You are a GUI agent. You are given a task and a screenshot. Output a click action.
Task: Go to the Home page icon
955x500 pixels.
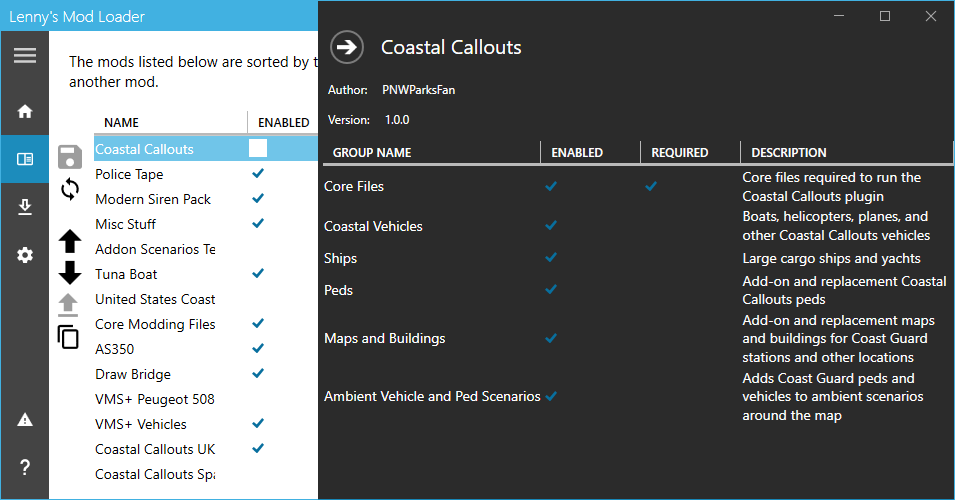[x=25, y=111]
